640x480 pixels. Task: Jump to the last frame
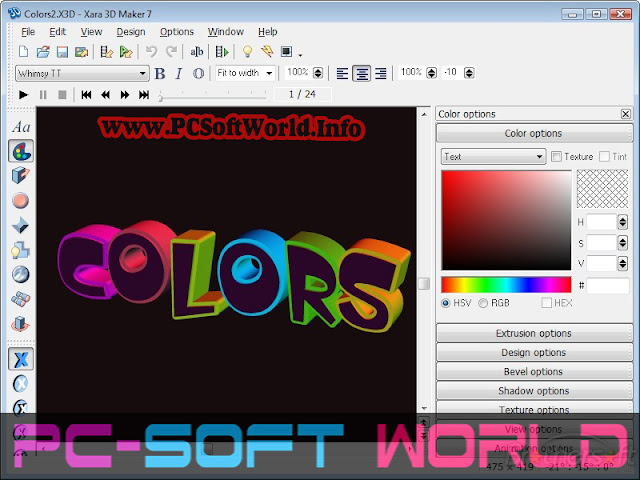(x=144, y=95)
